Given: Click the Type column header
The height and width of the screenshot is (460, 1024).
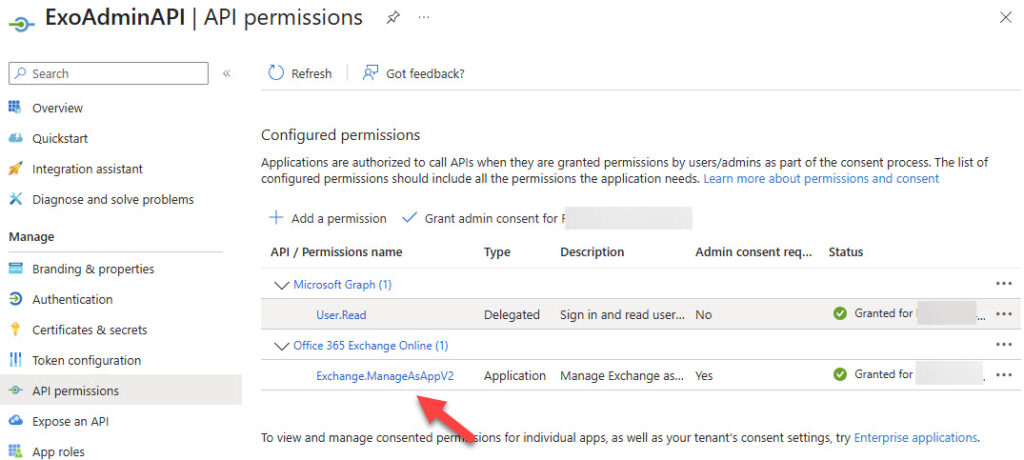Looking at the screenshot, I should pyautogui.click(x=497, y=252).
